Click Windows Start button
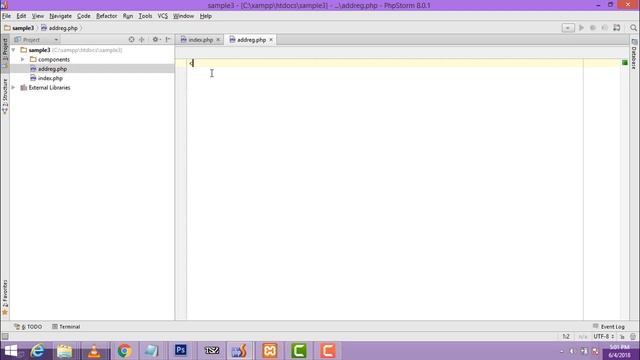Image resolution: width=640 pixels, height=360 pixels. [x=11, y=351]
